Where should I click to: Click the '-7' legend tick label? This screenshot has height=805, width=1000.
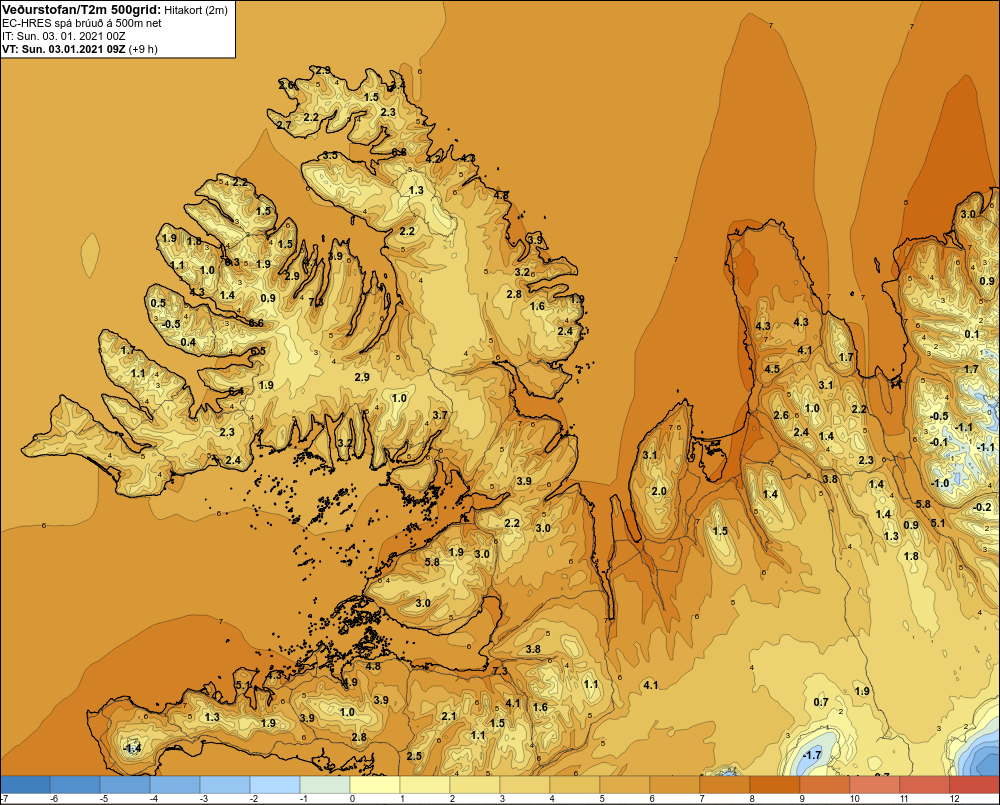pyautogui.click(x=4, y=799)
